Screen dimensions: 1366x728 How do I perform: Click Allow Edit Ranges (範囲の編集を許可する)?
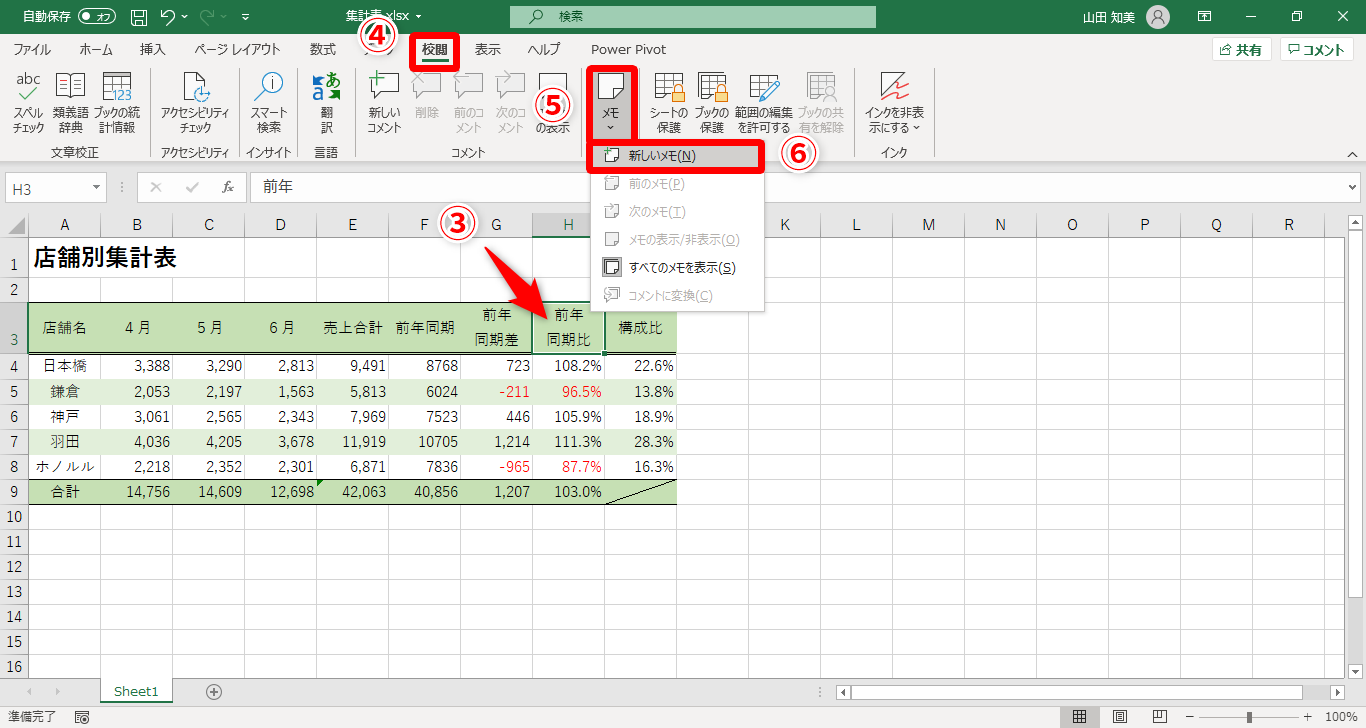click(x=763, y=102)
